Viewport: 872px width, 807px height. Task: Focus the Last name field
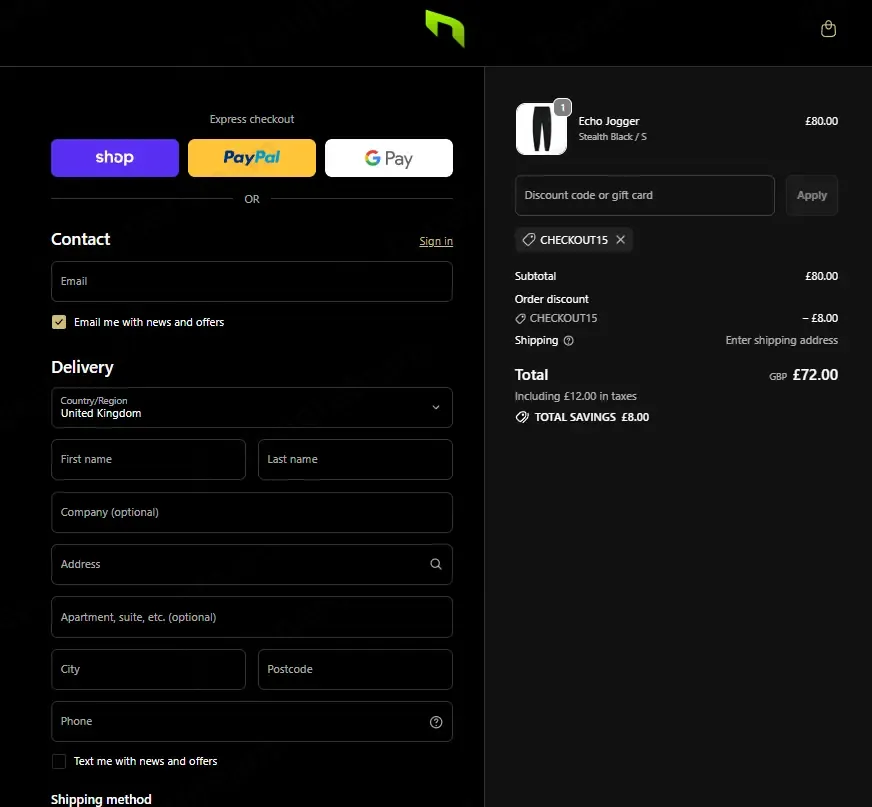pyautogui.click(x=355, y=459)
